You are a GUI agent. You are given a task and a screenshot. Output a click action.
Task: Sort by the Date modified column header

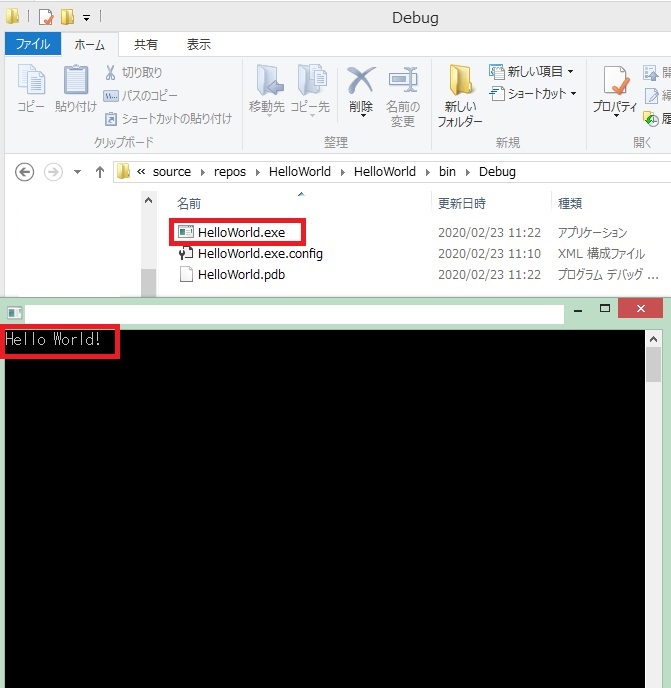coord(462,203)
